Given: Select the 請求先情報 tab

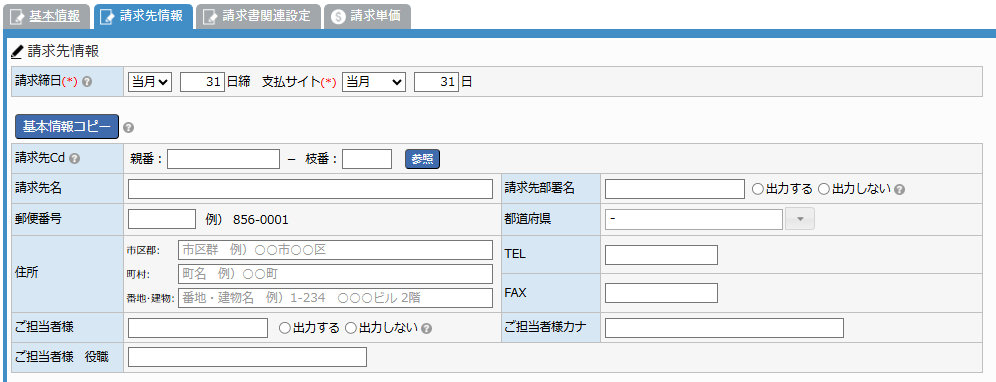Looking at the screenshot, I should tap(143, 17).
